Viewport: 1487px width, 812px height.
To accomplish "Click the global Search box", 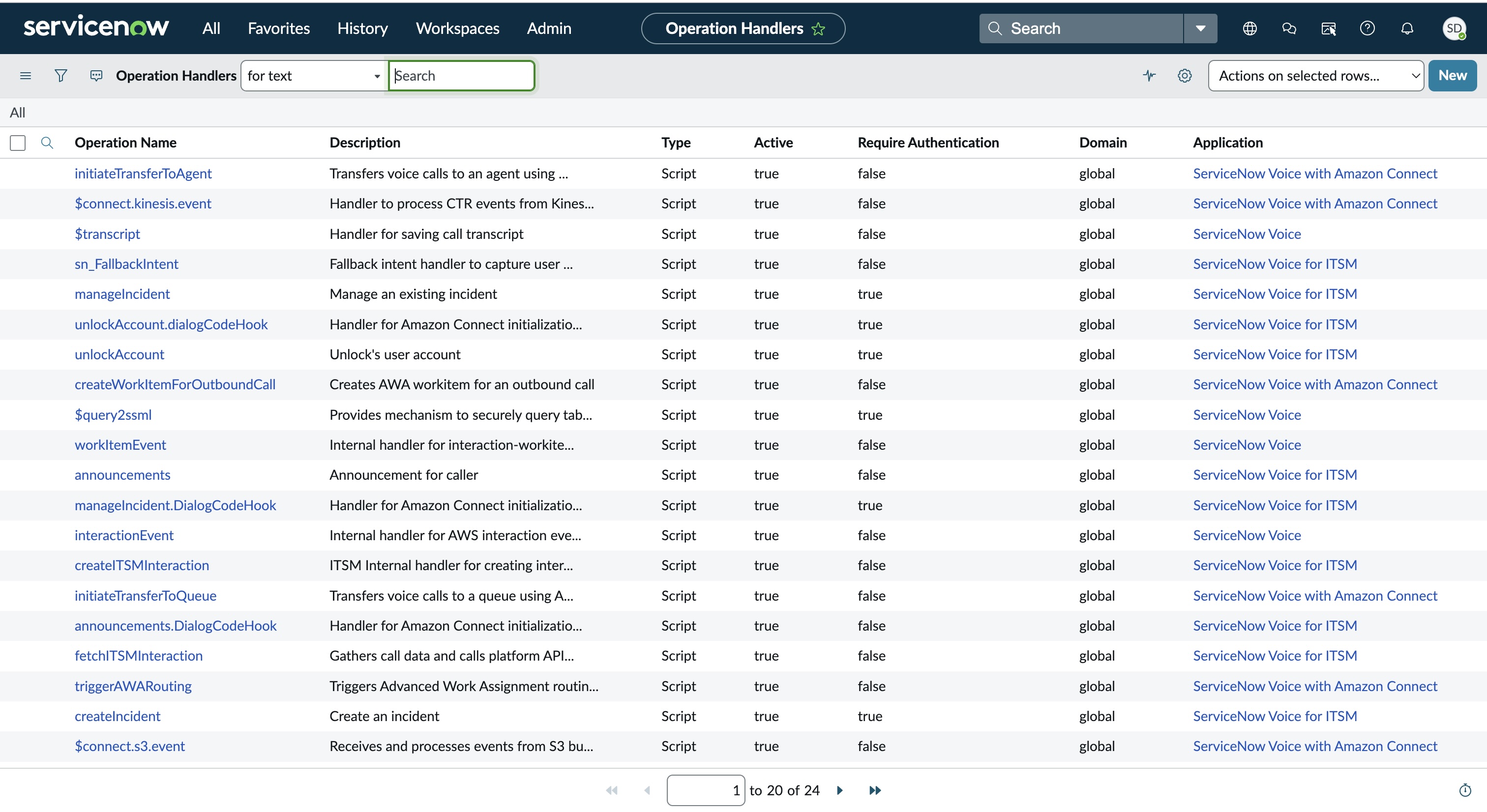I will click(1081, 29).
